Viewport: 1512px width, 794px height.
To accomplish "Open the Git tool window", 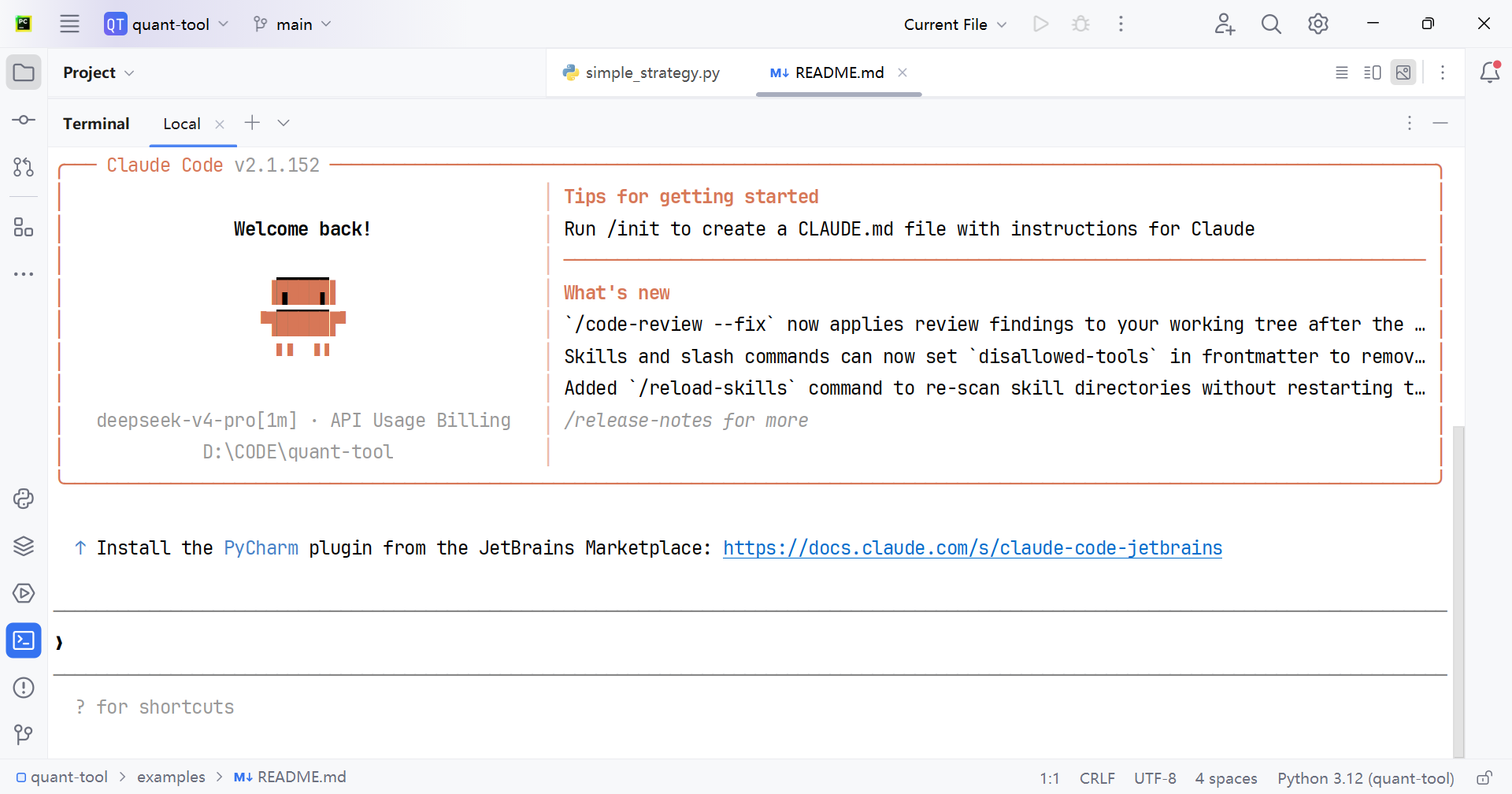I will (24, 735).
